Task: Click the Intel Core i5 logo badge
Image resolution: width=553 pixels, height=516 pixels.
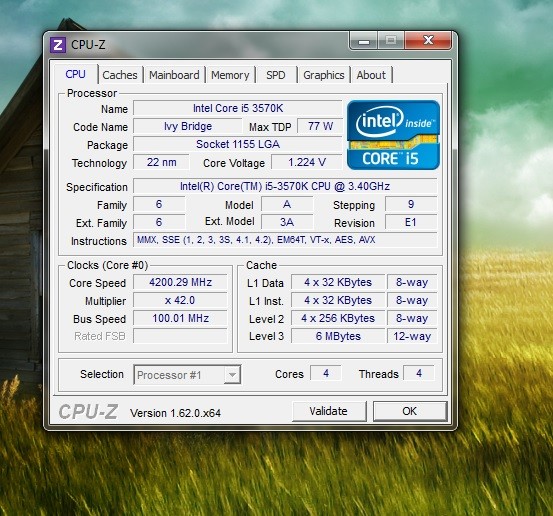Action: [x=393, y=135]
